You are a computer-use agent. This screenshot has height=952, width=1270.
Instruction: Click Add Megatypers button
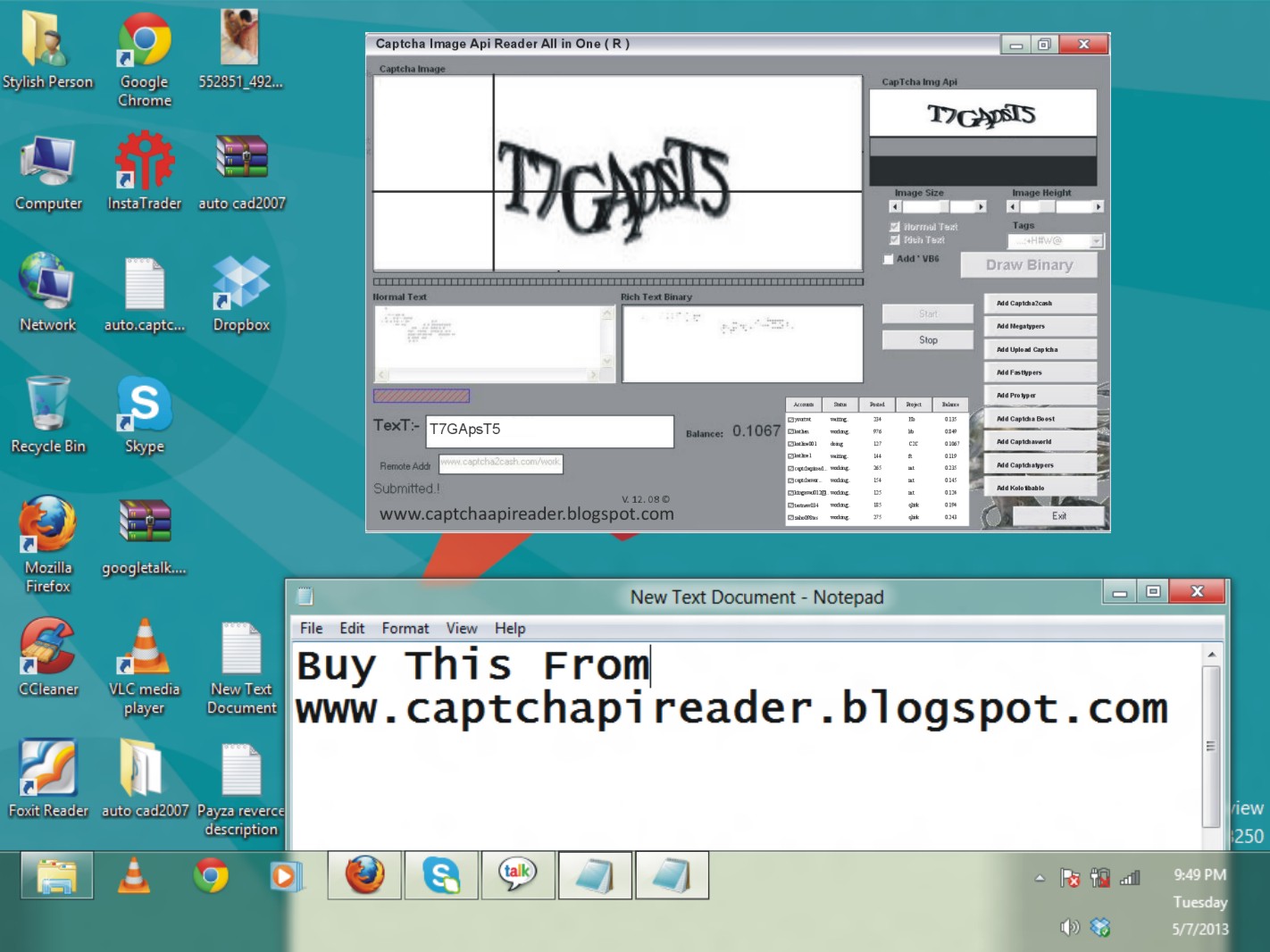[x=1040, y=327]
